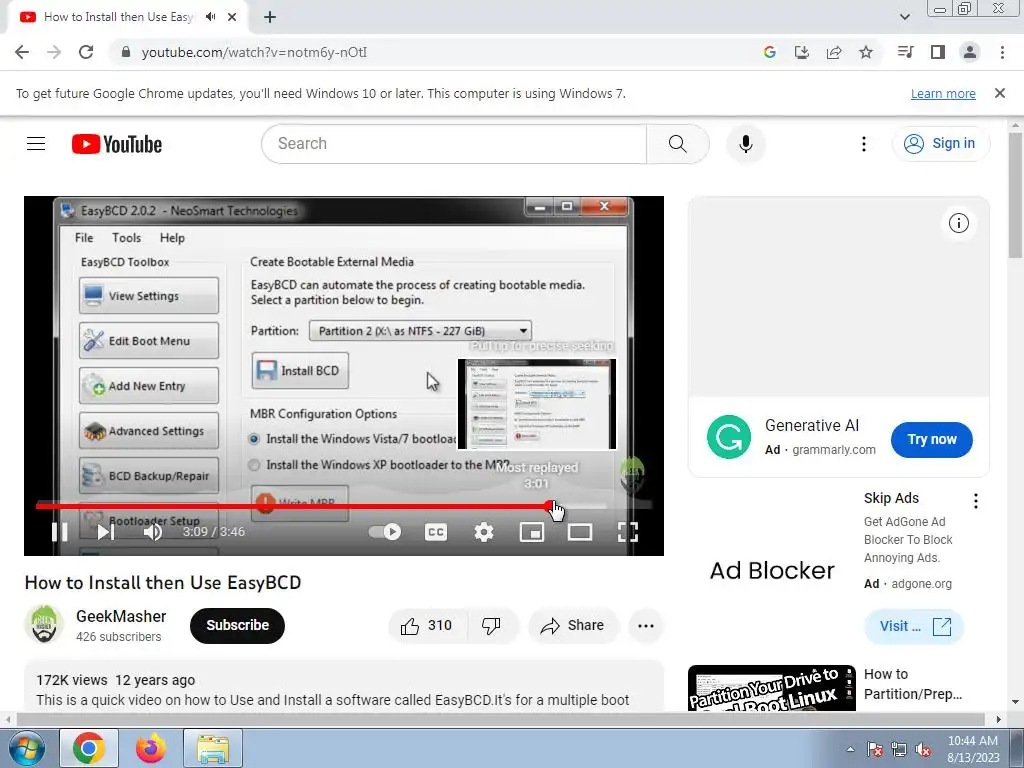Image resolution: width=1024 pixels, height=768 pixels.
Task: Open Chrome three-dot menu
Action: click(x=1002, y=52)
